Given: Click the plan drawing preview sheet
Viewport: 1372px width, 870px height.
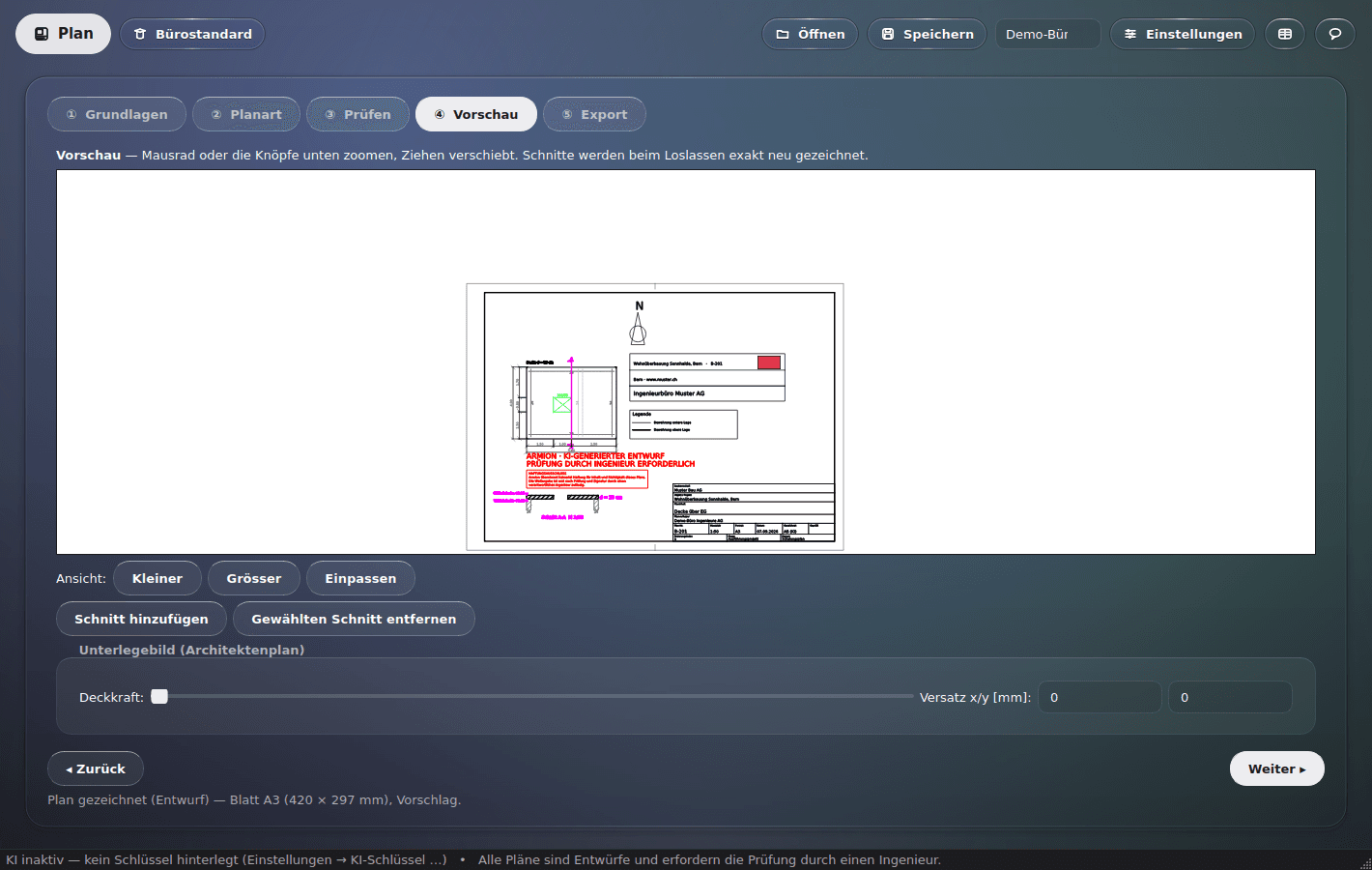Looking at the screenshot, I should tap(655, 417).
